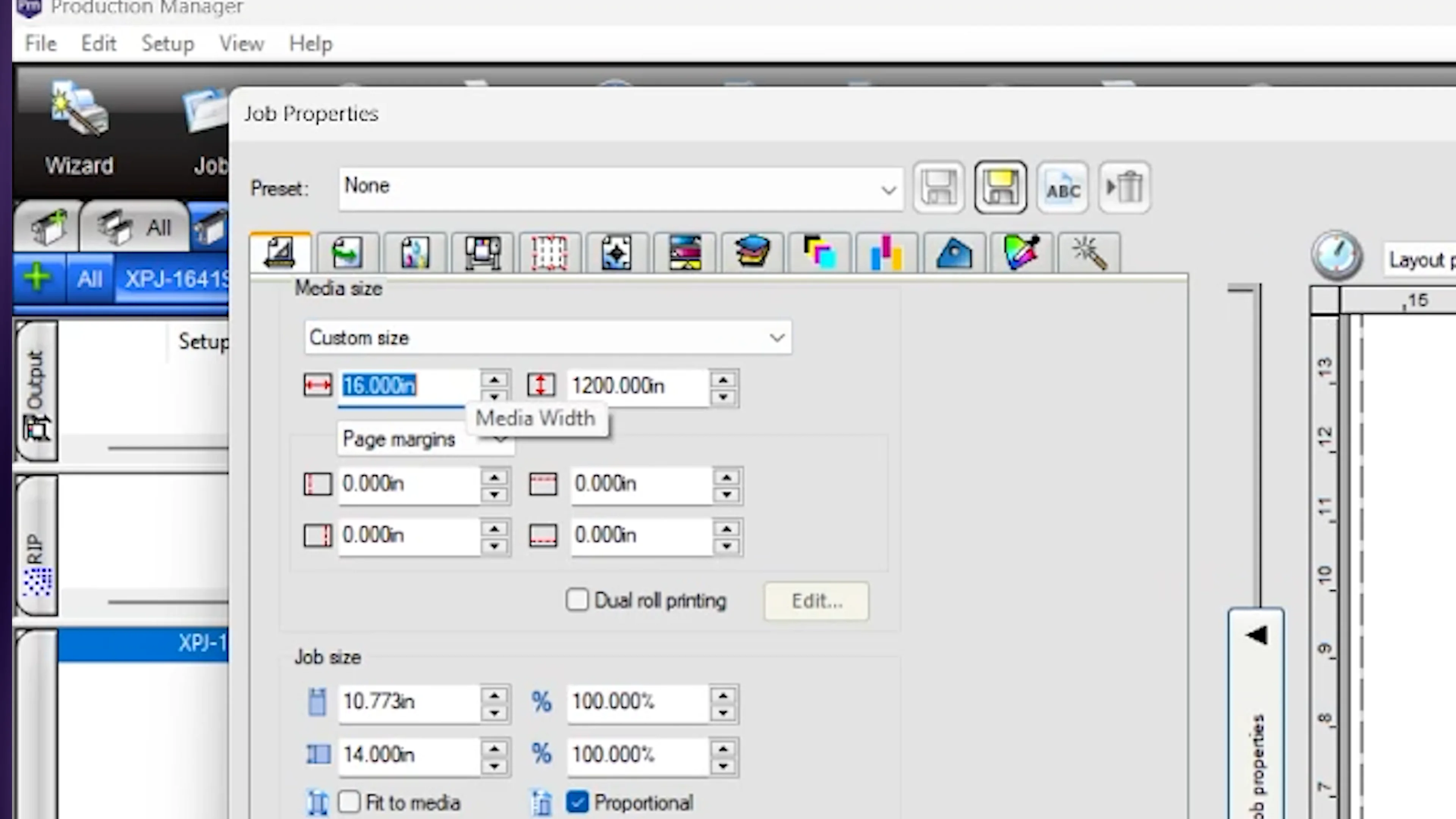1456x819 pixels.
Task: Click the Edit... button
Action: pyautogui.click(x=816, y=601)
